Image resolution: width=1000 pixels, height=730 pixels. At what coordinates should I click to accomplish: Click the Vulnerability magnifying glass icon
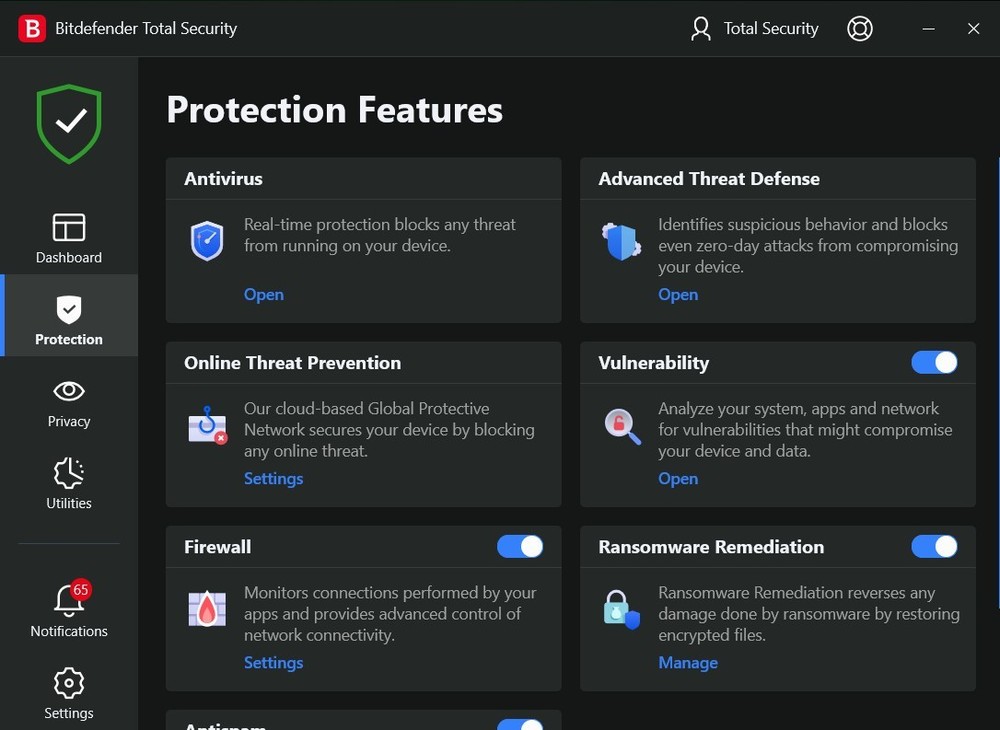[621, 424]
